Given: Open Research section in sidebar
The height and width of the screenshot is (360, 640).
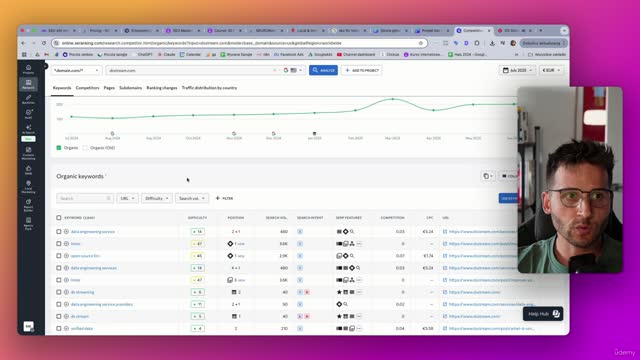Looking at the screenshot, I should coord(28,84).
